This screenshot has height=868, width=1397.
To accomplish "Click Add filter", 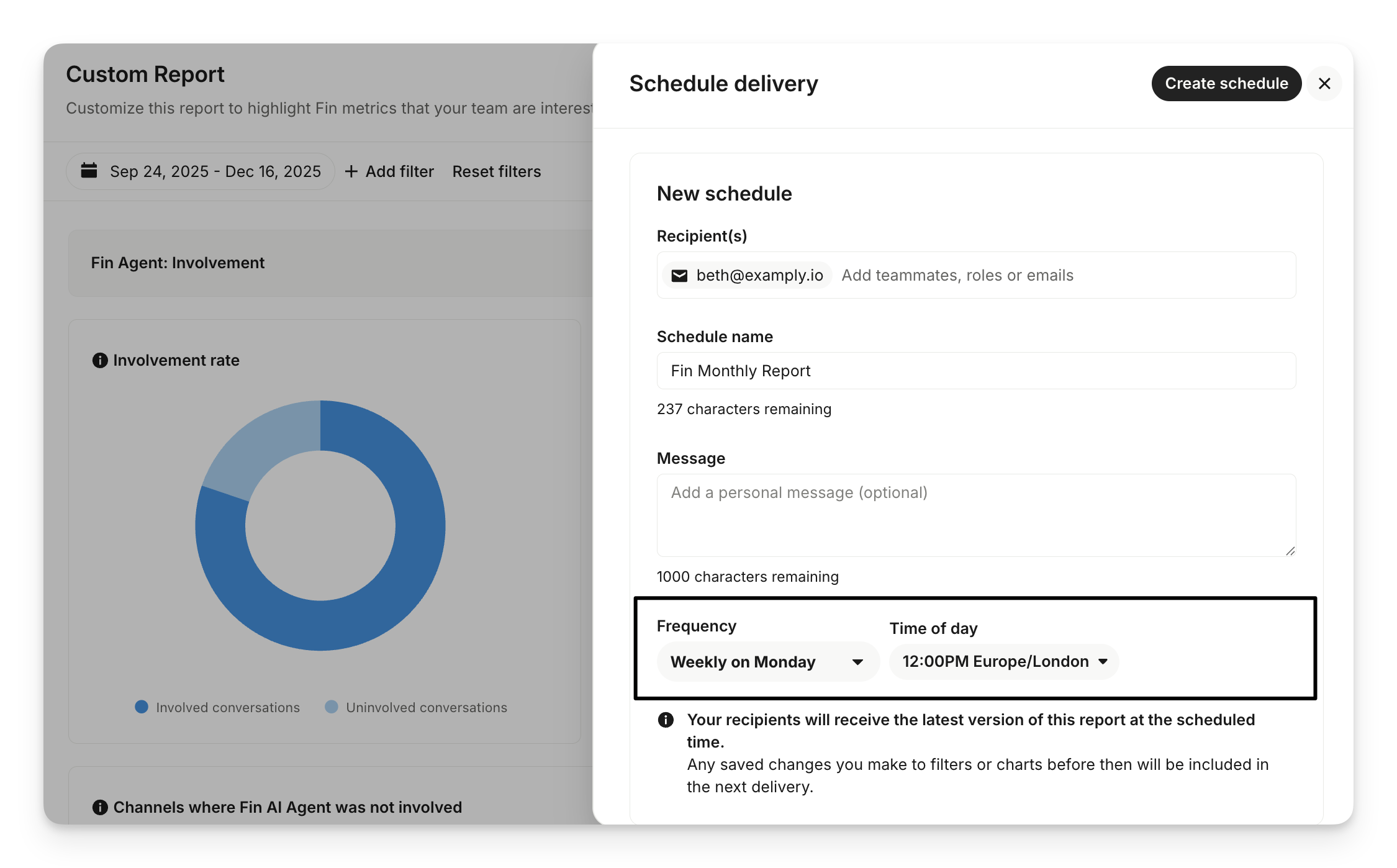I will coord(399,171).
